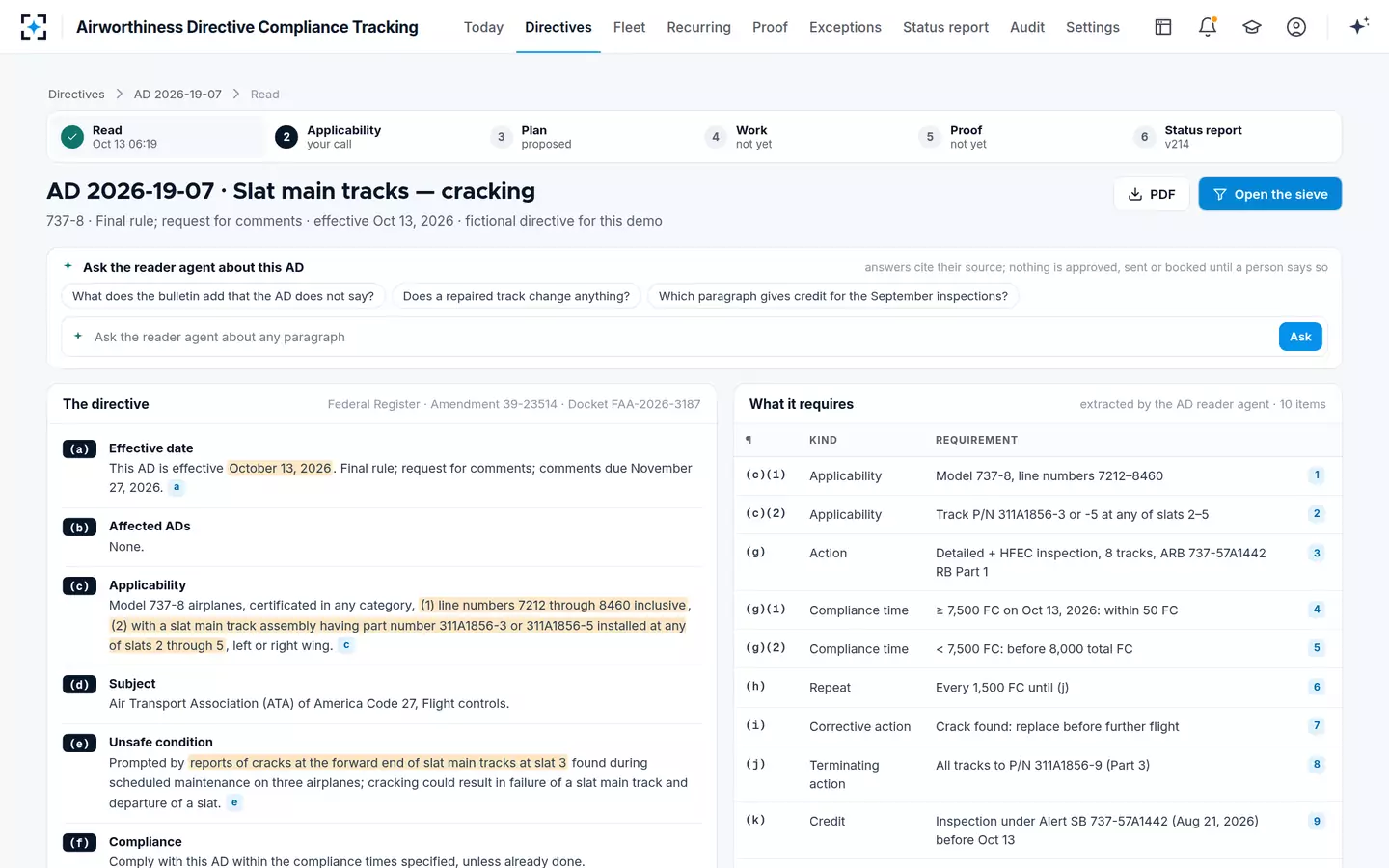
Task: Click reference badge 7 on Corrective action row
Action: 1317,726
